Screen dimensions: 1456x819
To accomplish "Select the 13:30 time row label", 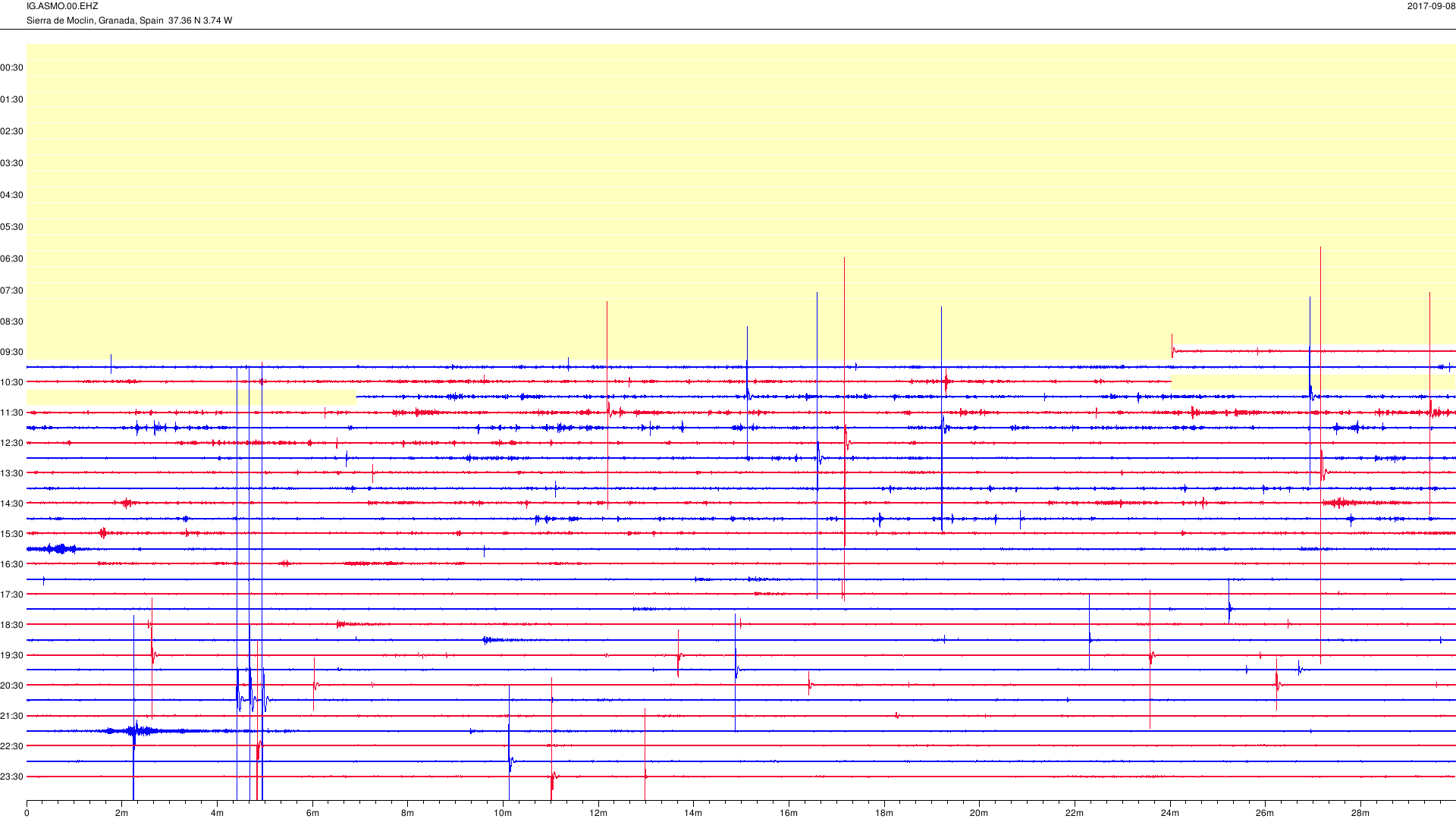I will 12,473.
